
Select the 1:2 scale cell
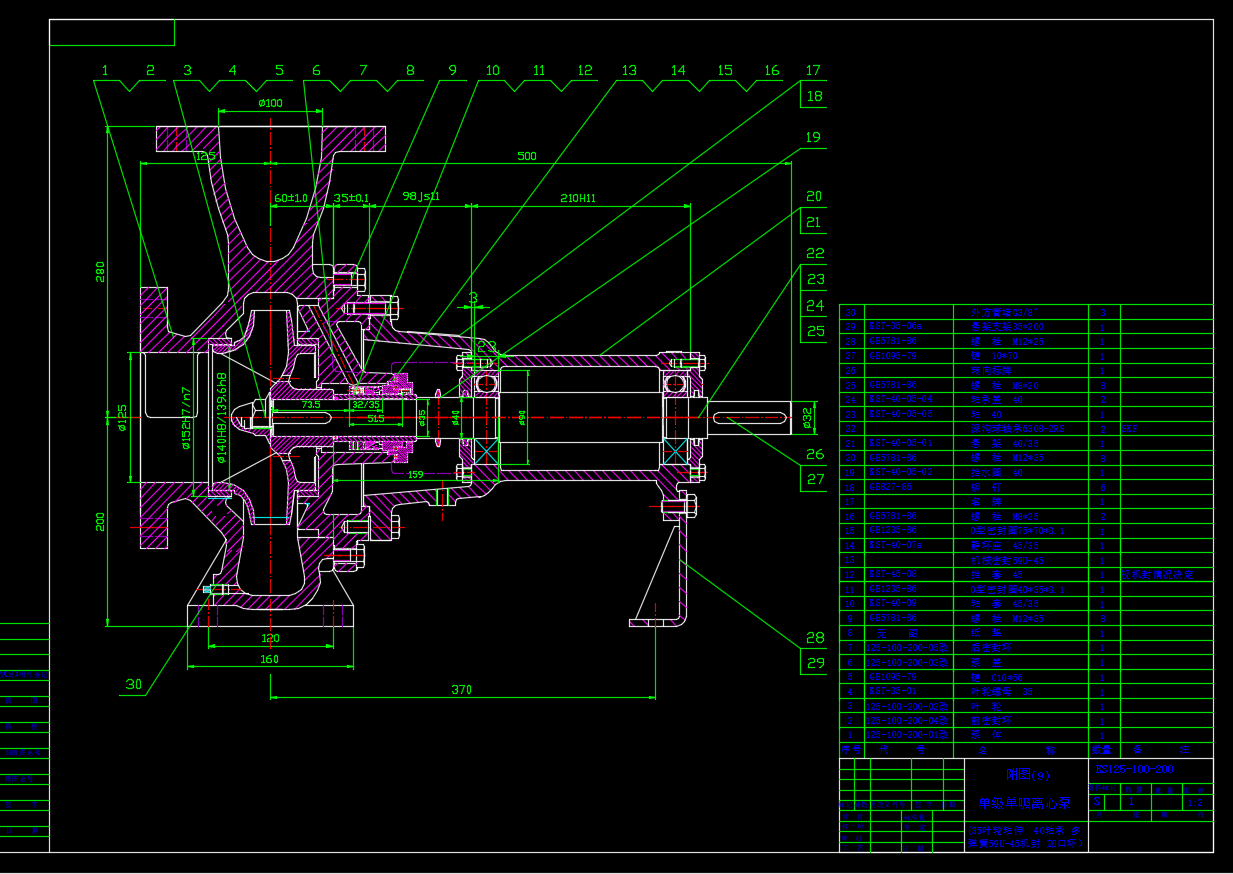coord(1194,801)
